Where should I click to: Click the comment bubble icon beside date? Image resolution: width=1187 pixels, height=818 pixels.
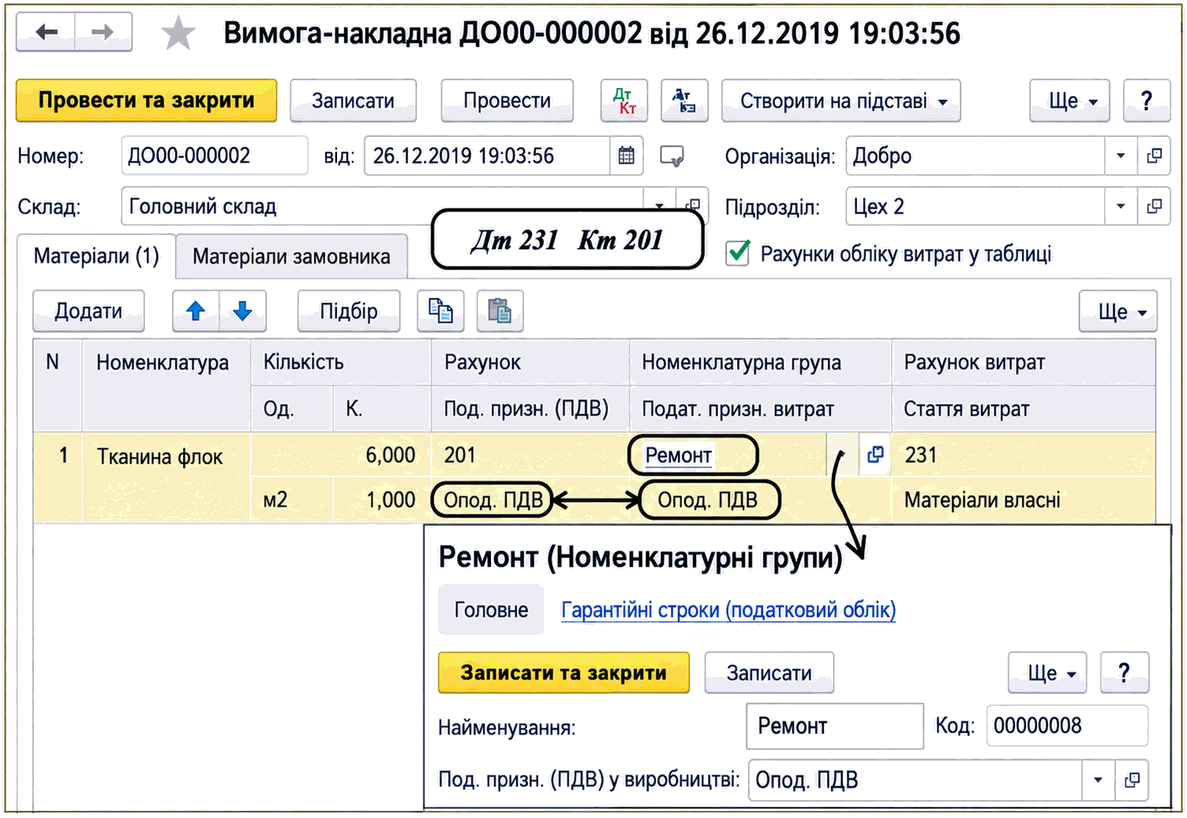[x=671, y=157]
